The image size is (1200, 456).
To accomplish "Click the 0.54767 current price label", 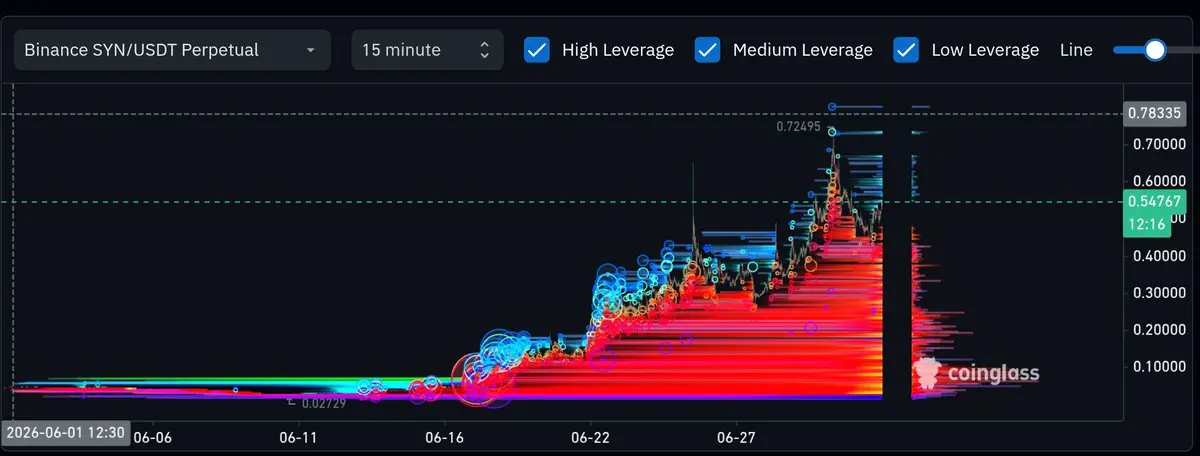I will click(x=1156, y=201).
